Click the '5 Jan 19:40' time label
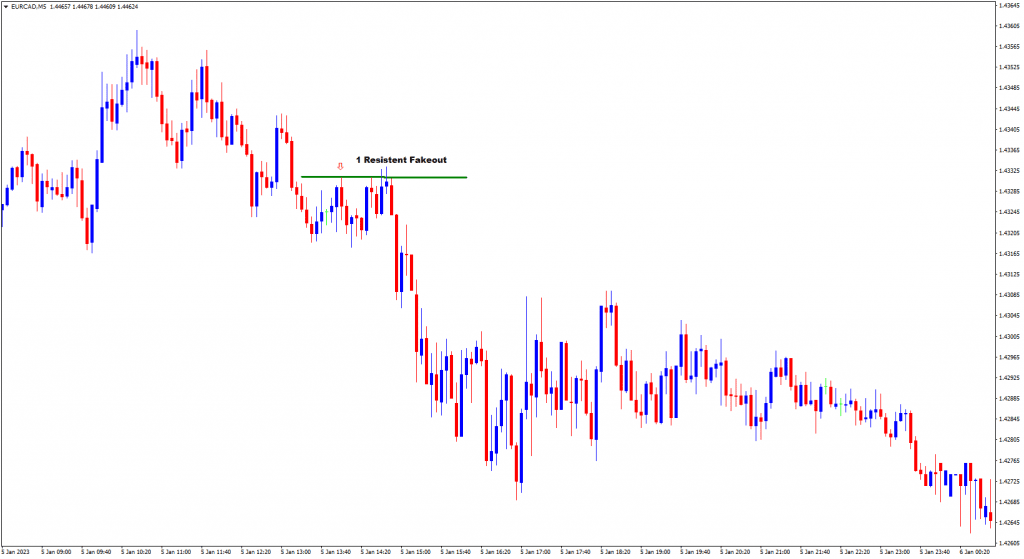 click(x=695, y=552)
